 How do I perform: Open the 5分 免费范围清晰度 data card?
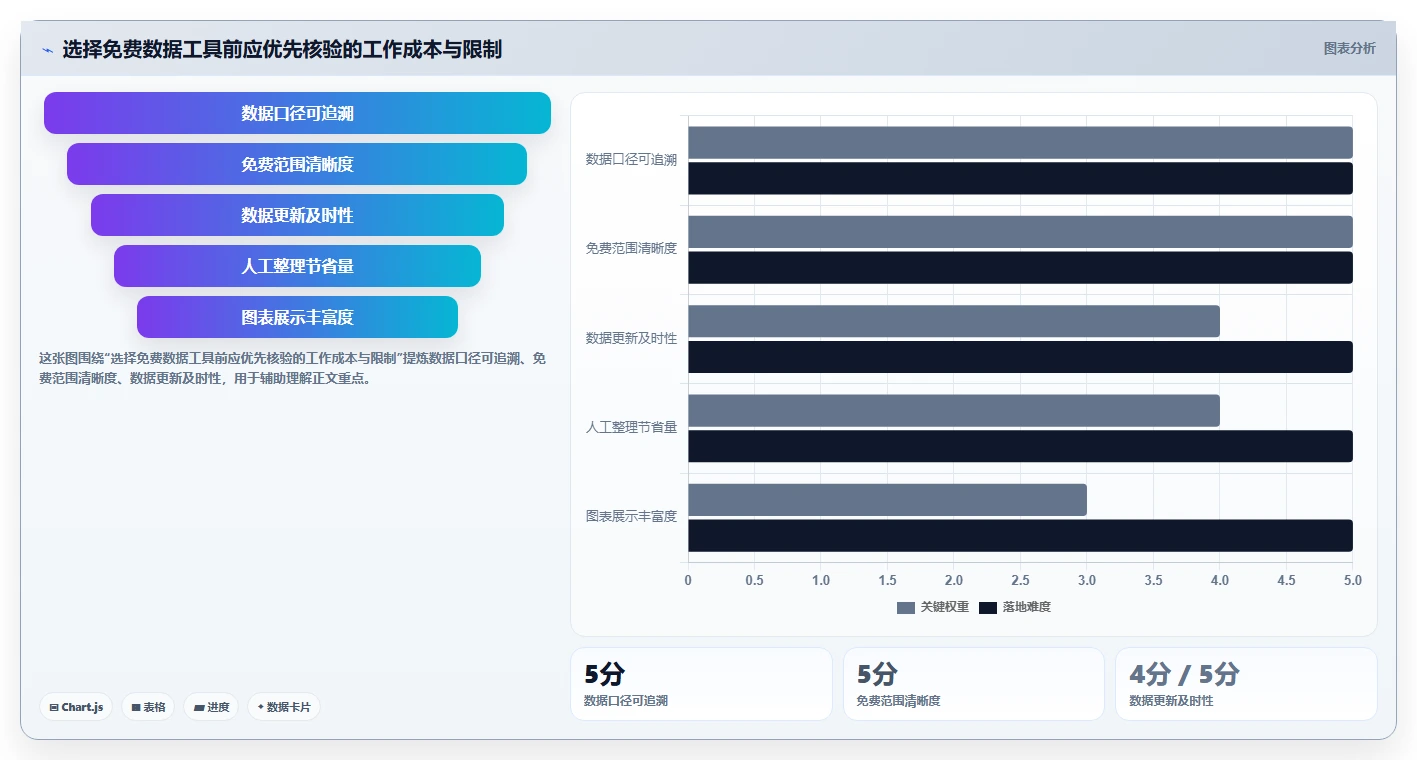pos(974,684)
